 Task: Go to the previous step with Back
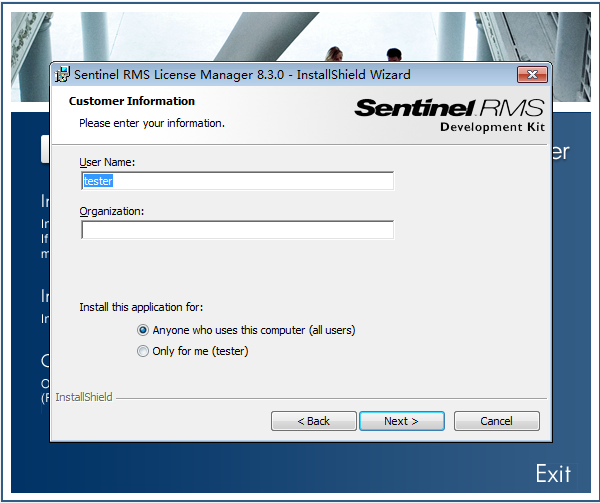pos(313,421)
